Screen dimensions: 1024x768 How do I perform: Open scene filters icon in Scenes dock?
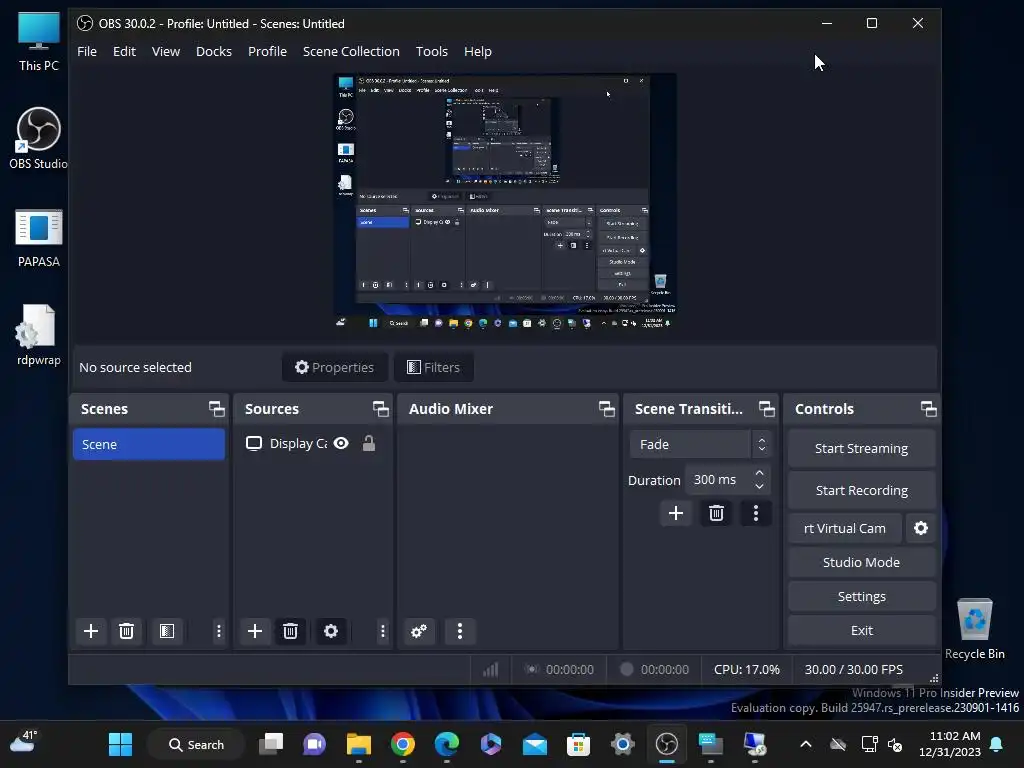pyautogui.click(x=167, y=631)
